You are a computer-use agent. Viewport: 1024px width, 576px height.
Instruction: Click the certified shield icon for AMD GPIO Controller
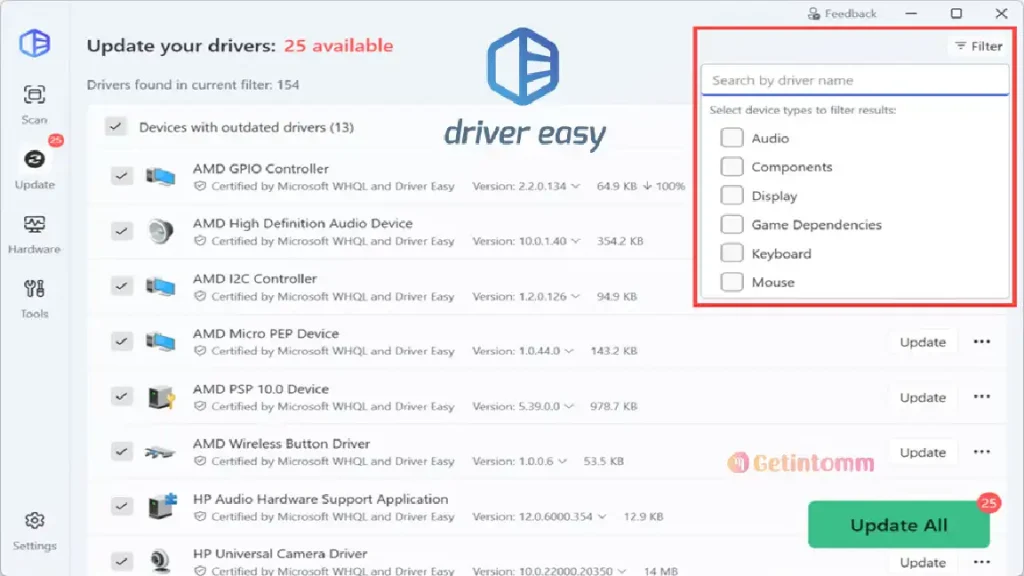point(200,186)
